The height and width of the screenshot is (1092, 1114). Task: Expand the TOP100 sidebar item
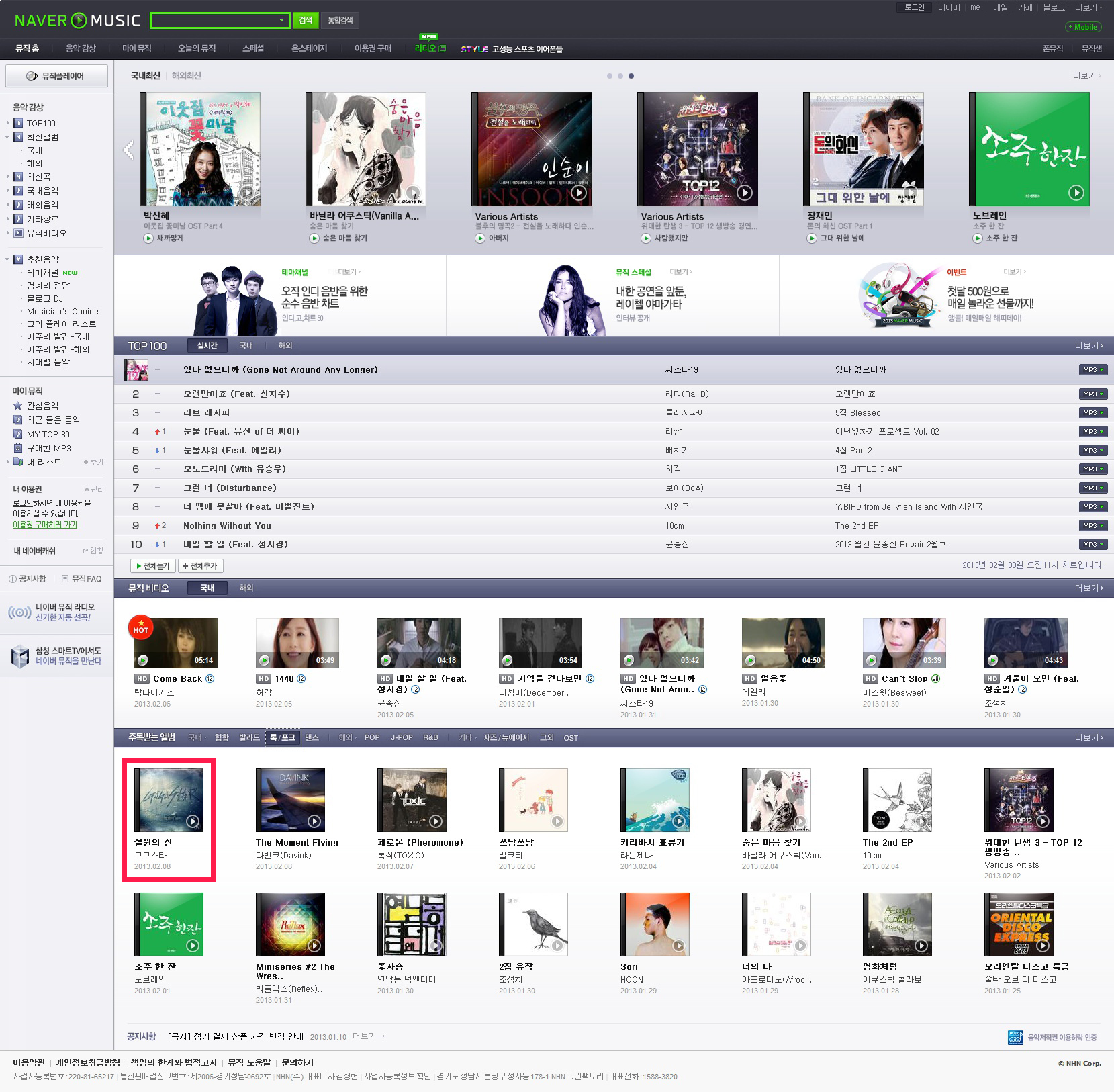(8, 123)
